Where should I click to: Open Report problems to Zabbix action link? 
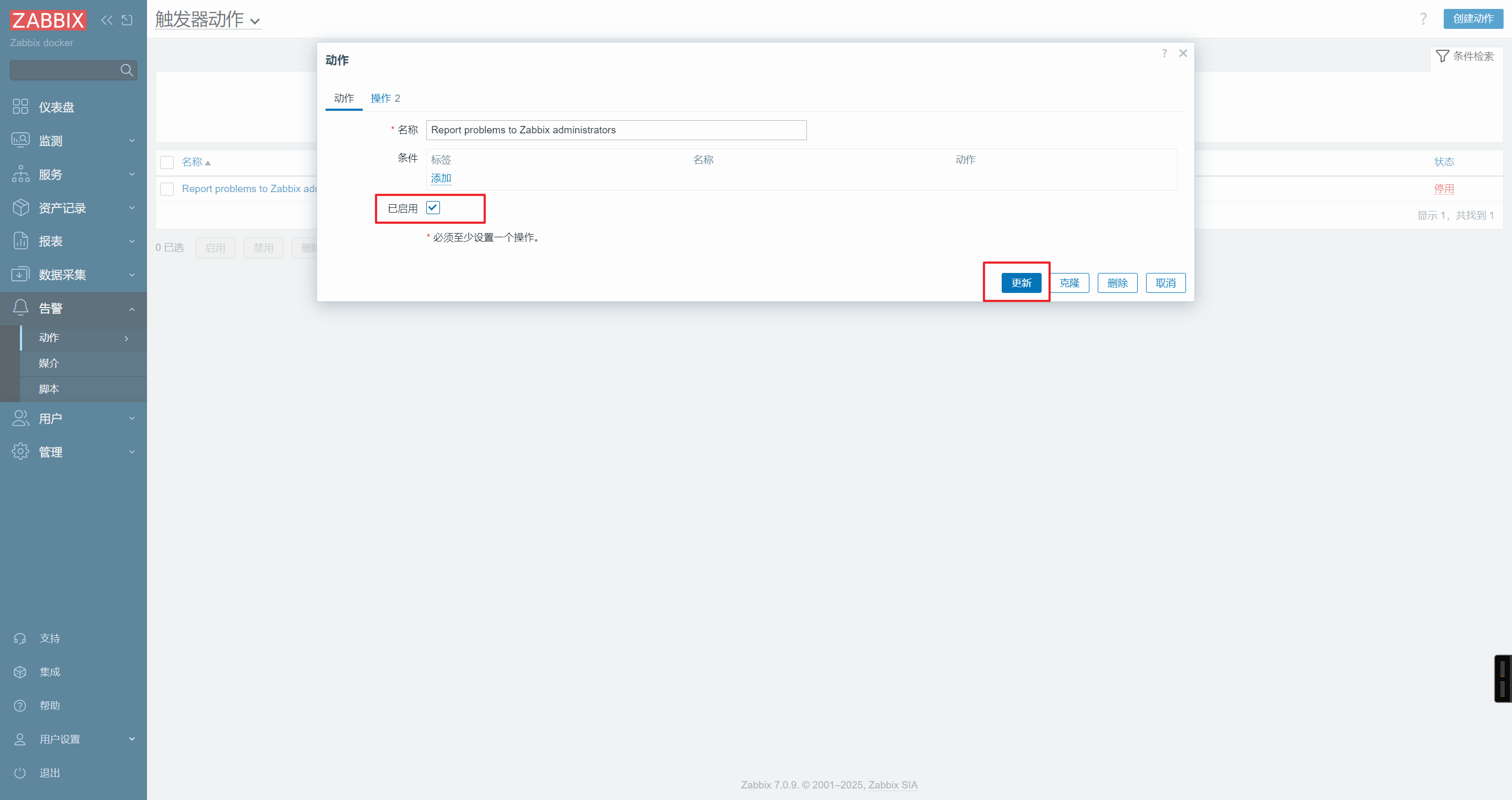tap(249, 189)
